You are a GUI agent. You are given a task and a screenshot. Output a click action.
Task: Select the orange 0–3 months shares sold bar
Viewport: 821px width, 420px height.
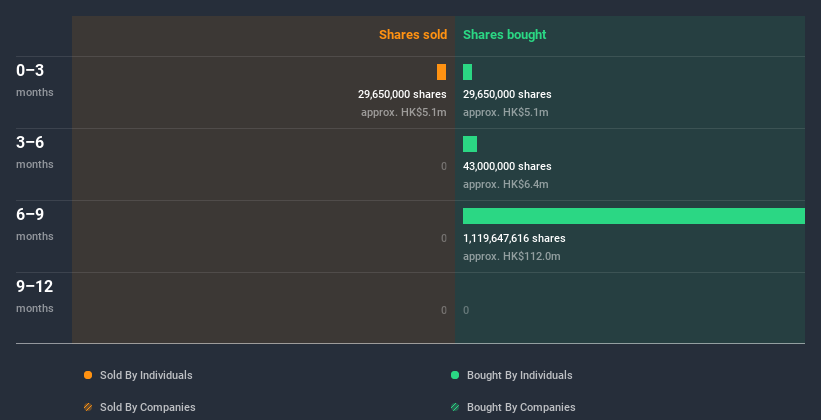pos(441,72)
